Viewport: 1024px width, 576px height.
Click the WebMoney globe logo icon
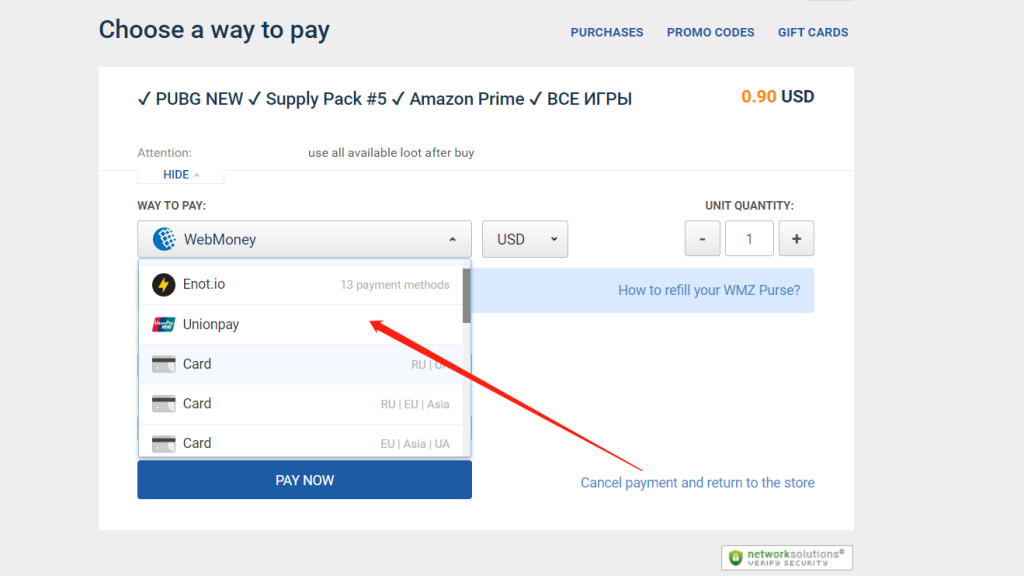click(164, 240)
